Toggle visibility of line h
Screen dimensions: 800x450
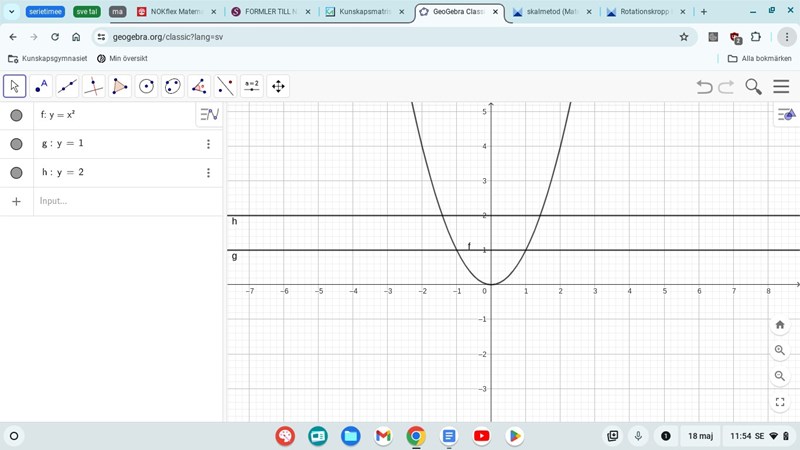pyautogui.click(x=16, y=173)
